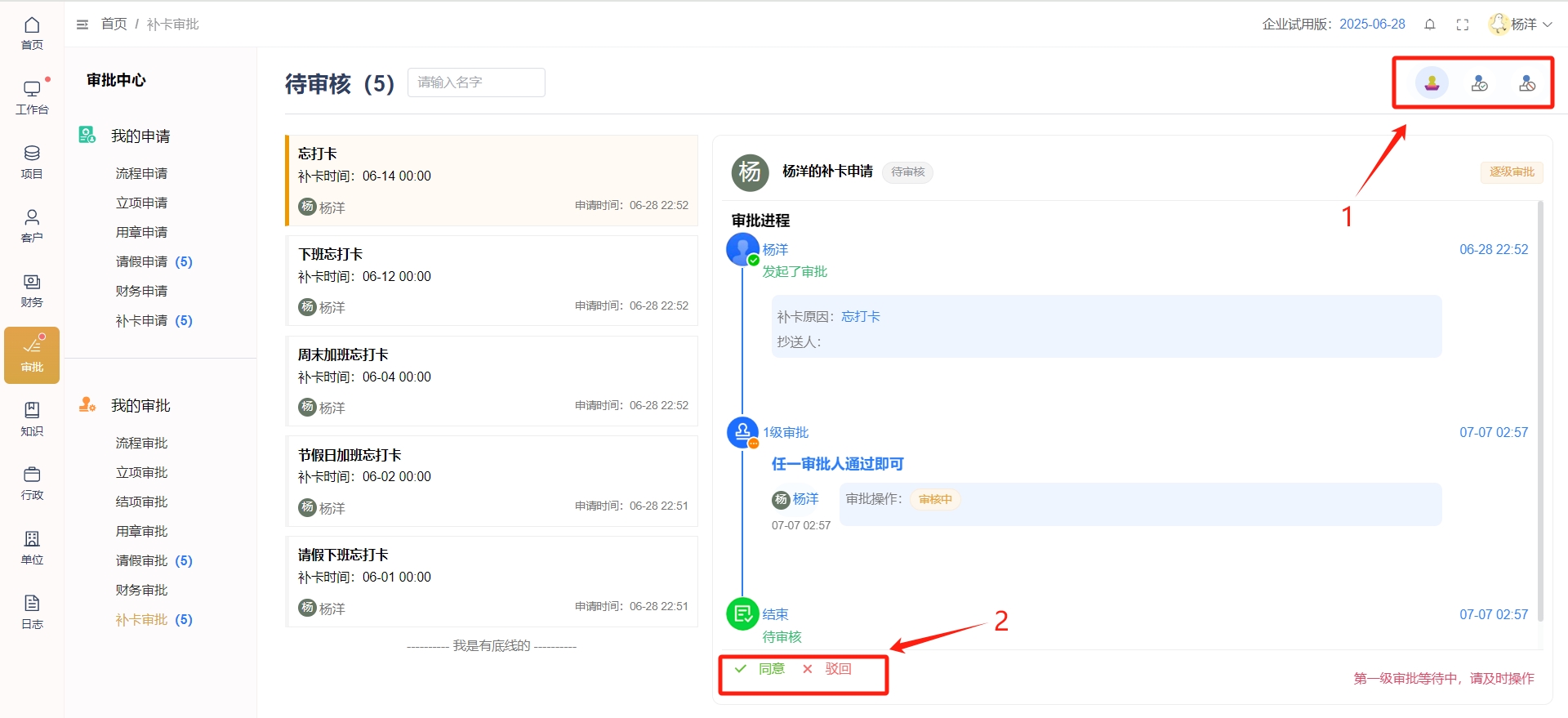Open 请假审批 (5) menu item
Viewport: 1568px width, 718px height.
[x=154, y=560]
